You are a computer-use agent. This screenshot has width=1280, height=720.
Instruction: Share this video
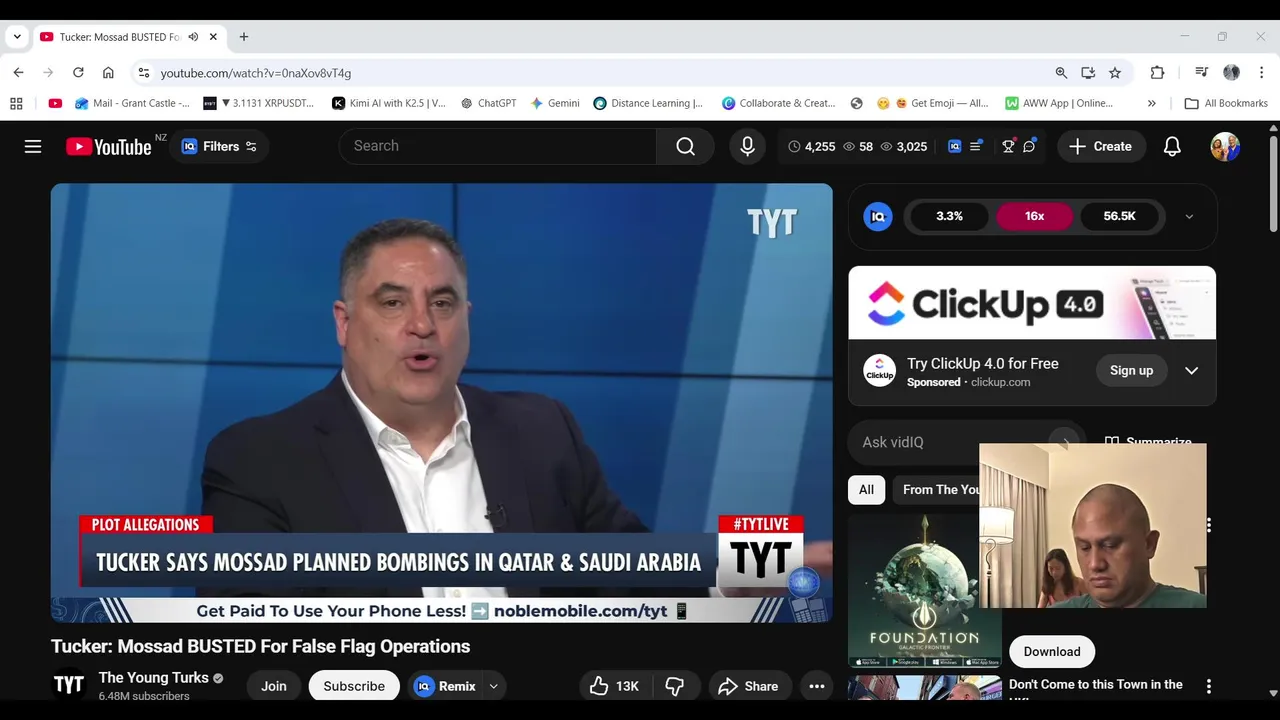click(749, 686)
